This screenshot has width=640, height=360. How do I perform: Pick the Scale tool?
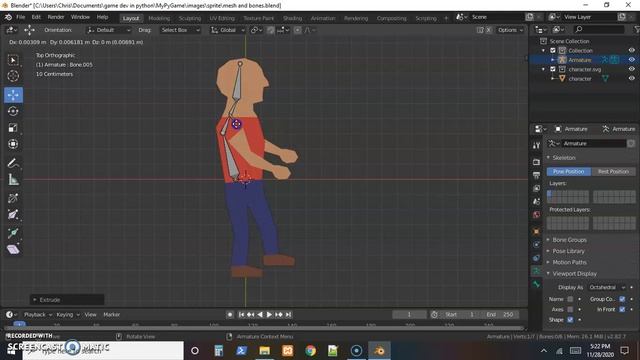click(13, 127)
